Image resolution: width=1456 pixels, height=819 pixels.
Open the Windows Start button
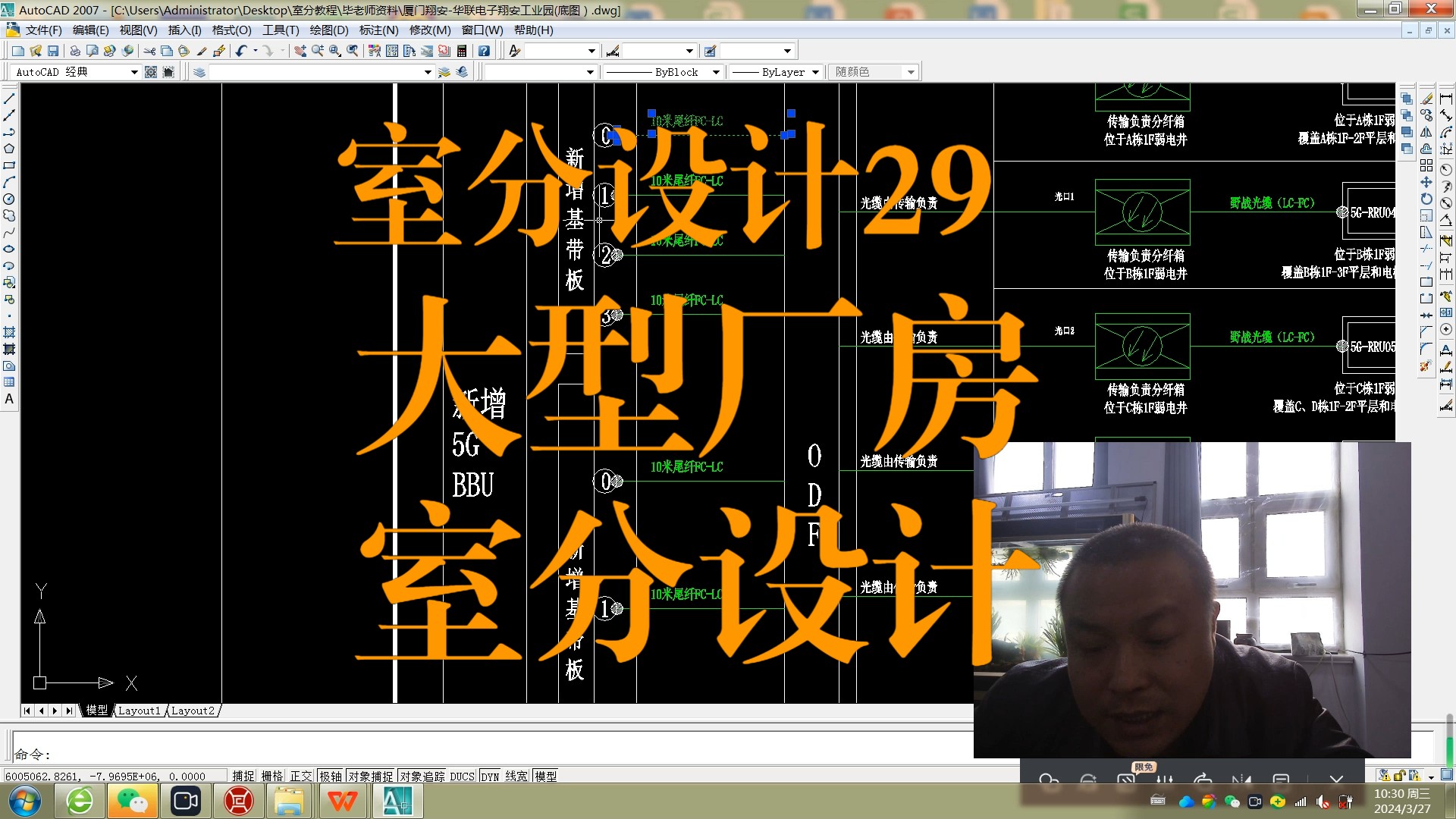pyautogui.click(x=24, y=802)
